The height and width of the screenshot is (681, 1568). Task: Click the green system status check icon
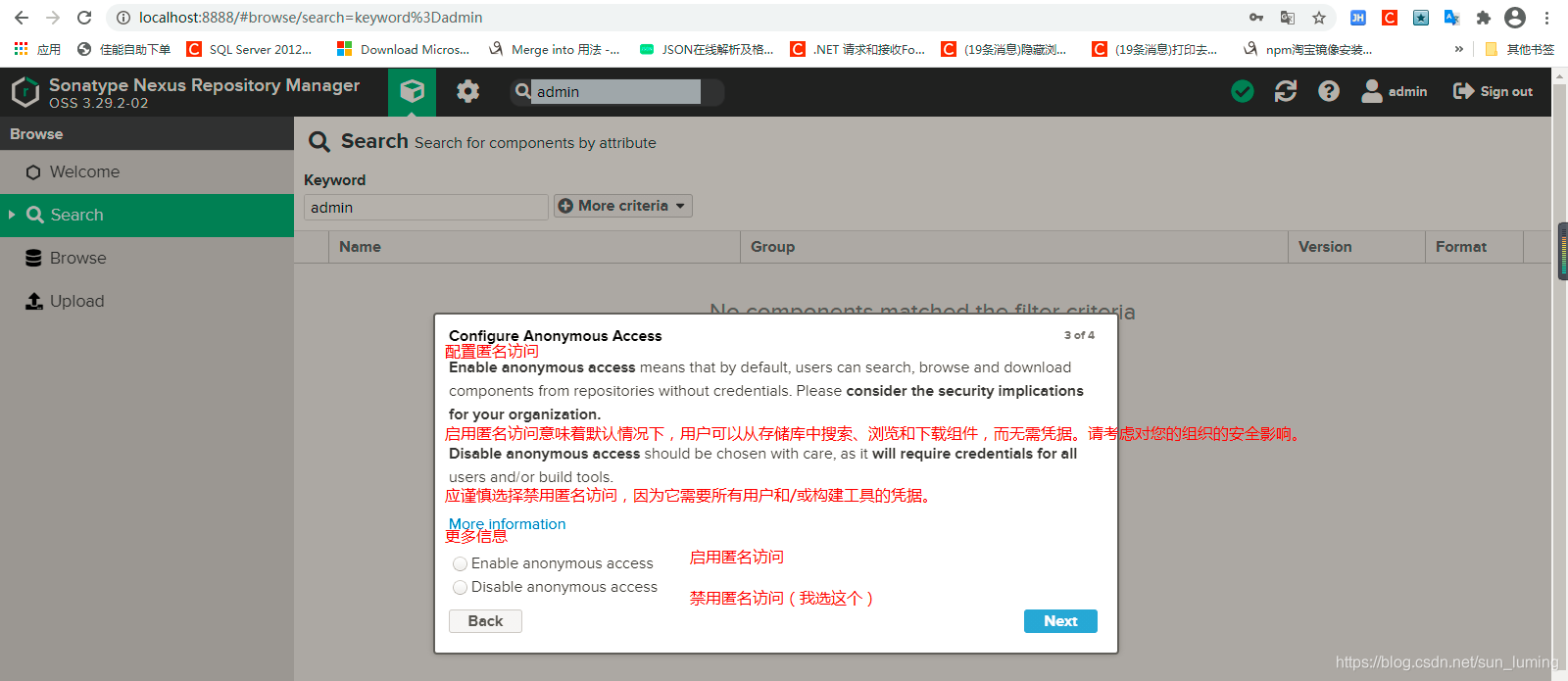pyautogui.click(x=1243, y=91)
